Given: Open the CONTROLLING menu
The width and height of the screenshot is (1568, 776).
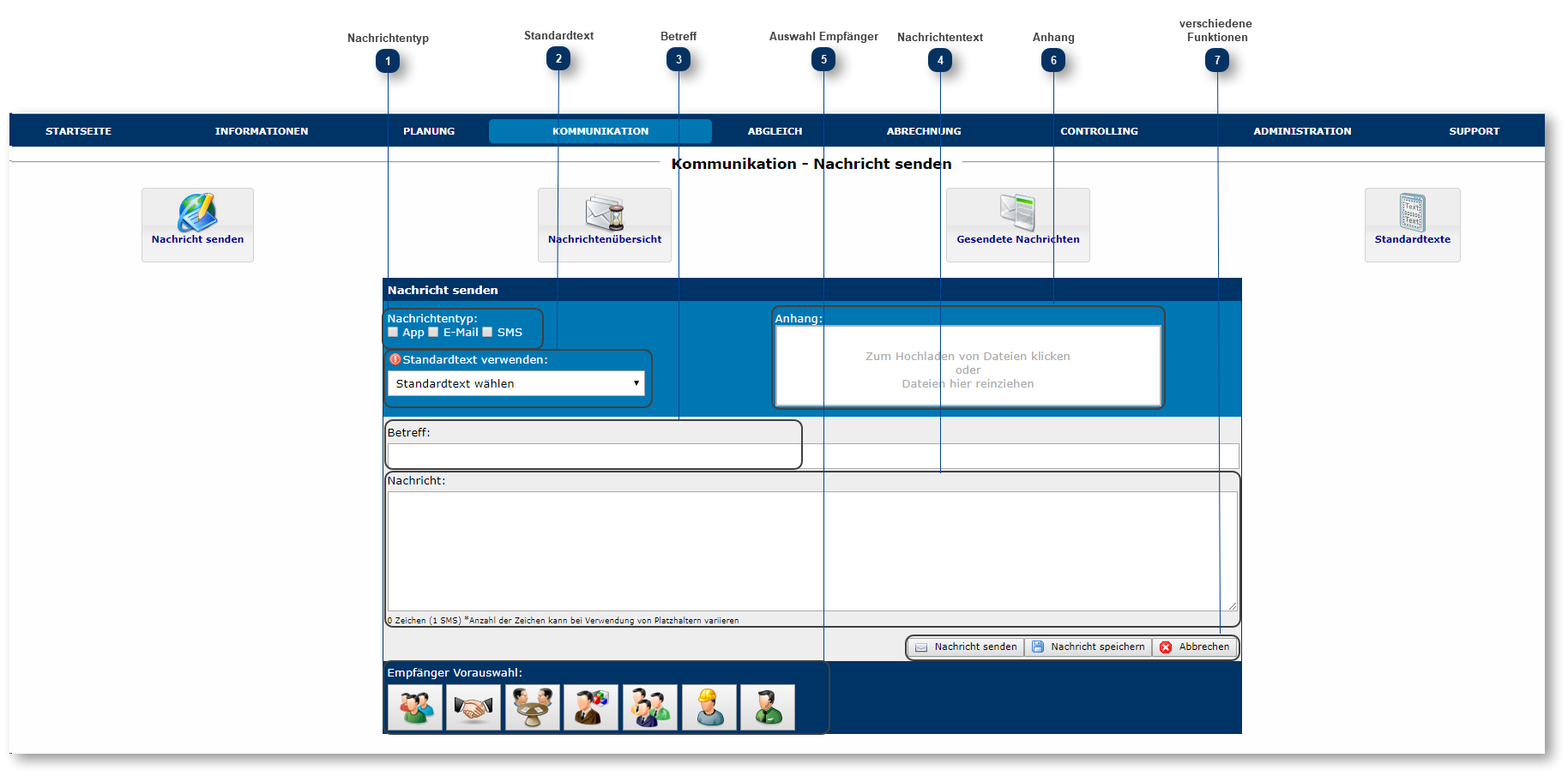Looking at the screenshot, I should [x=1099, y=131].
